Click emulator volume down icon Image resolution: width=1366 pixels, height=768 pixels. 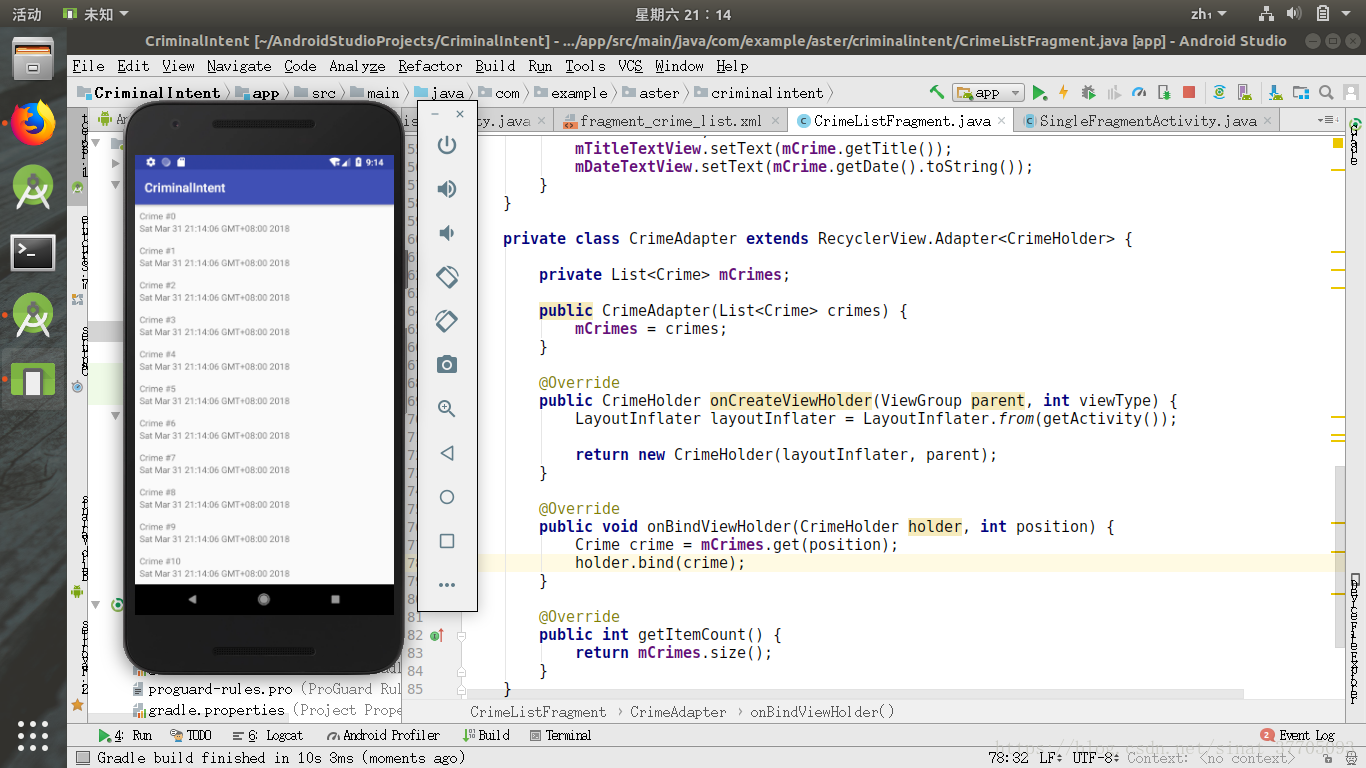pos(447,233)
